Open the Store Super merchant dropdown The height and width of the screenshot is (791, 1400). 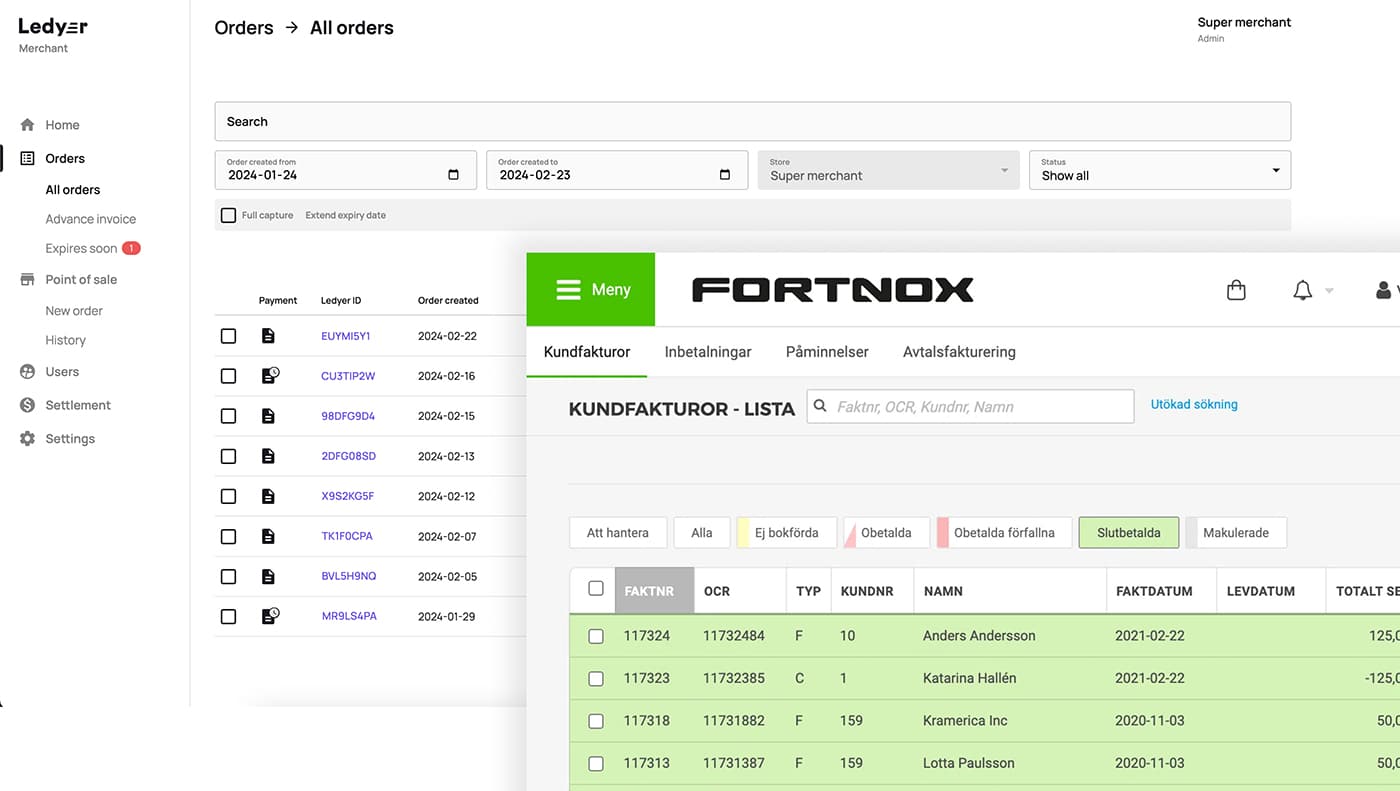[x=1004, y=171]
